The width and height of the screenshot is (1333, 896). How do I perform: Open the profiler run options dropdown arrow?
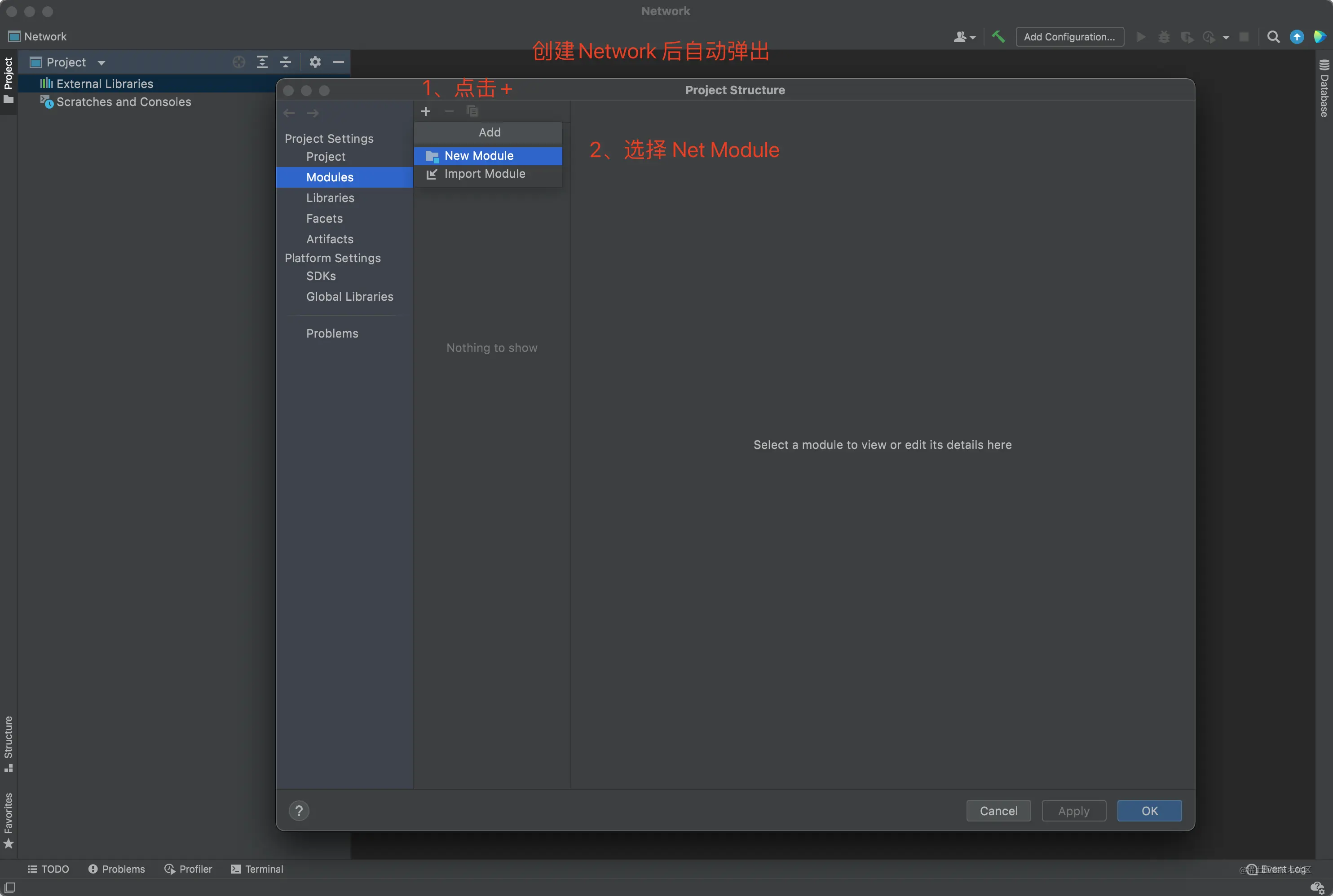click(x=1226, y=38)
